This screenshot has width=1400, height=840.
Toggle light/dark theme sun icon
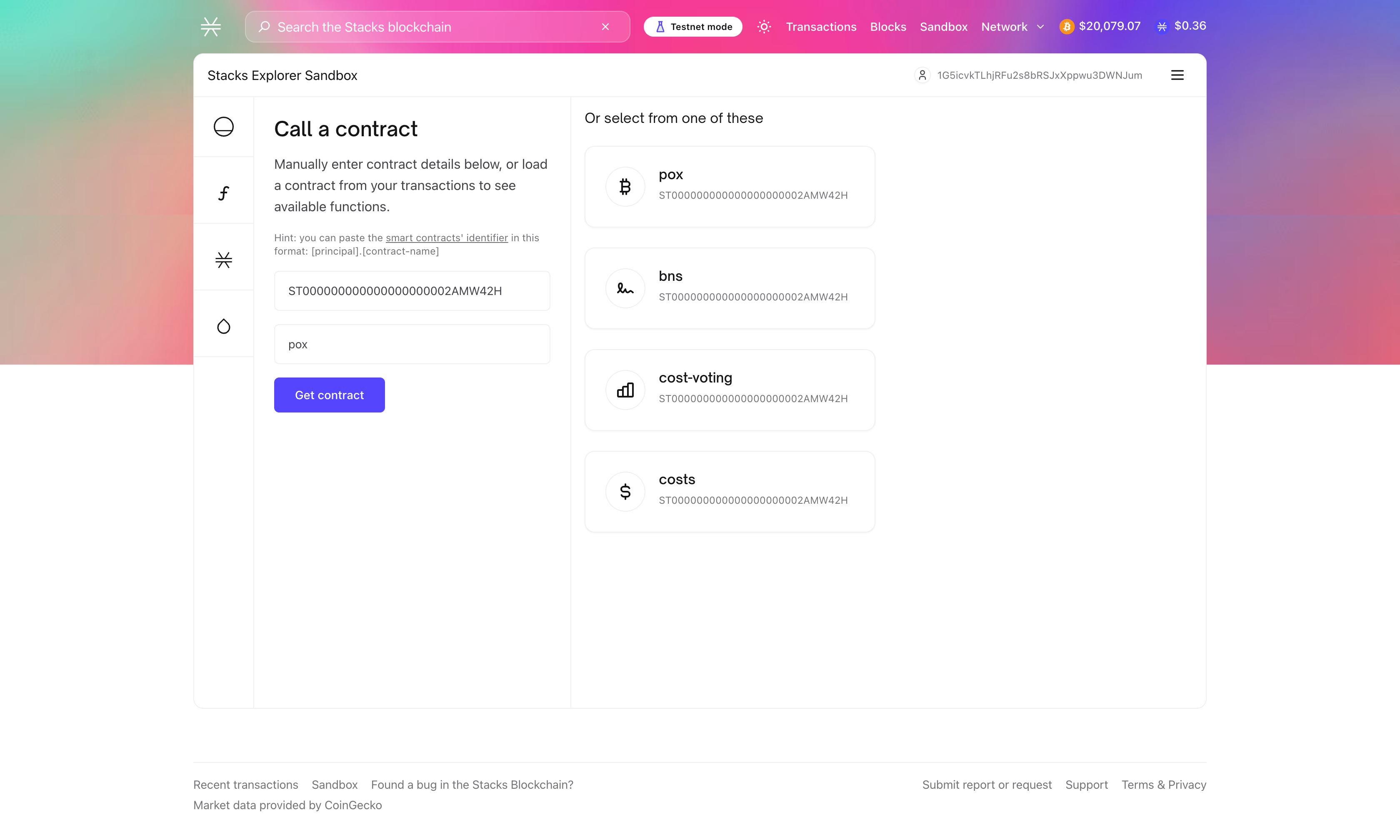point(764,27)
